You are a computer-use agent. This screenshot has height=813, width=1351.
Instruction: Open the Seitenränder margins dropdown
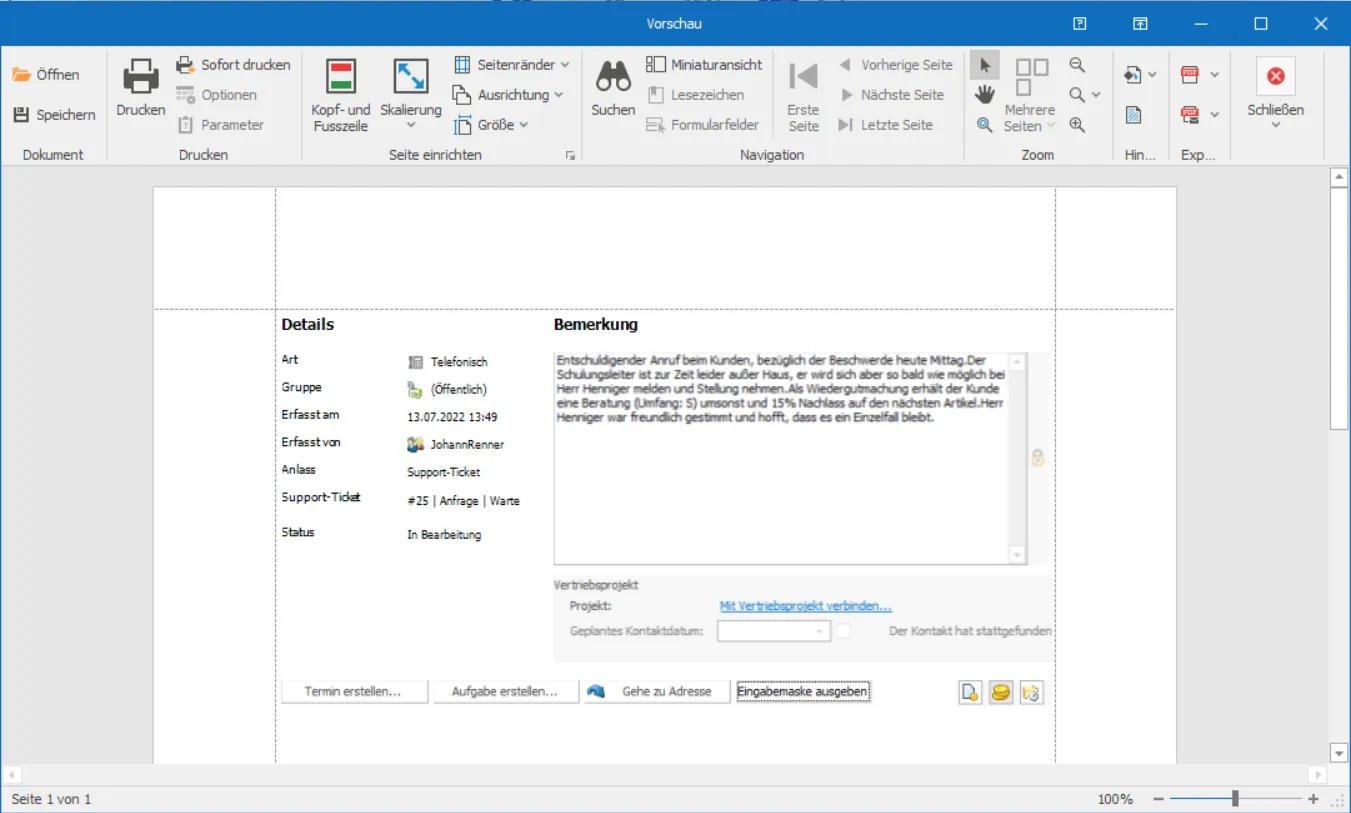pos(511,65)
